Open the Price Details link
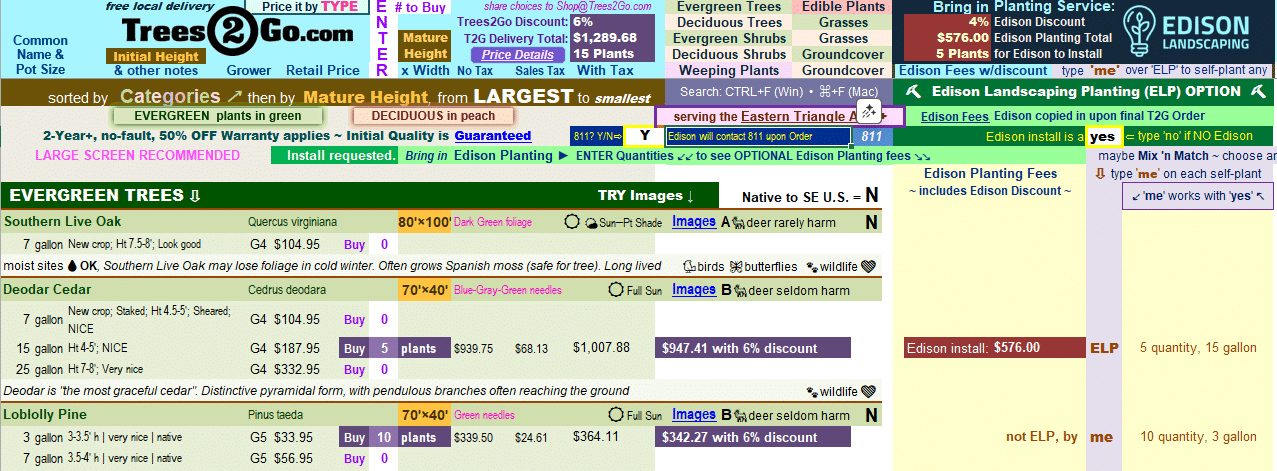The width and height of the screenshot is (1277, 471). click(x=517, y=55)
